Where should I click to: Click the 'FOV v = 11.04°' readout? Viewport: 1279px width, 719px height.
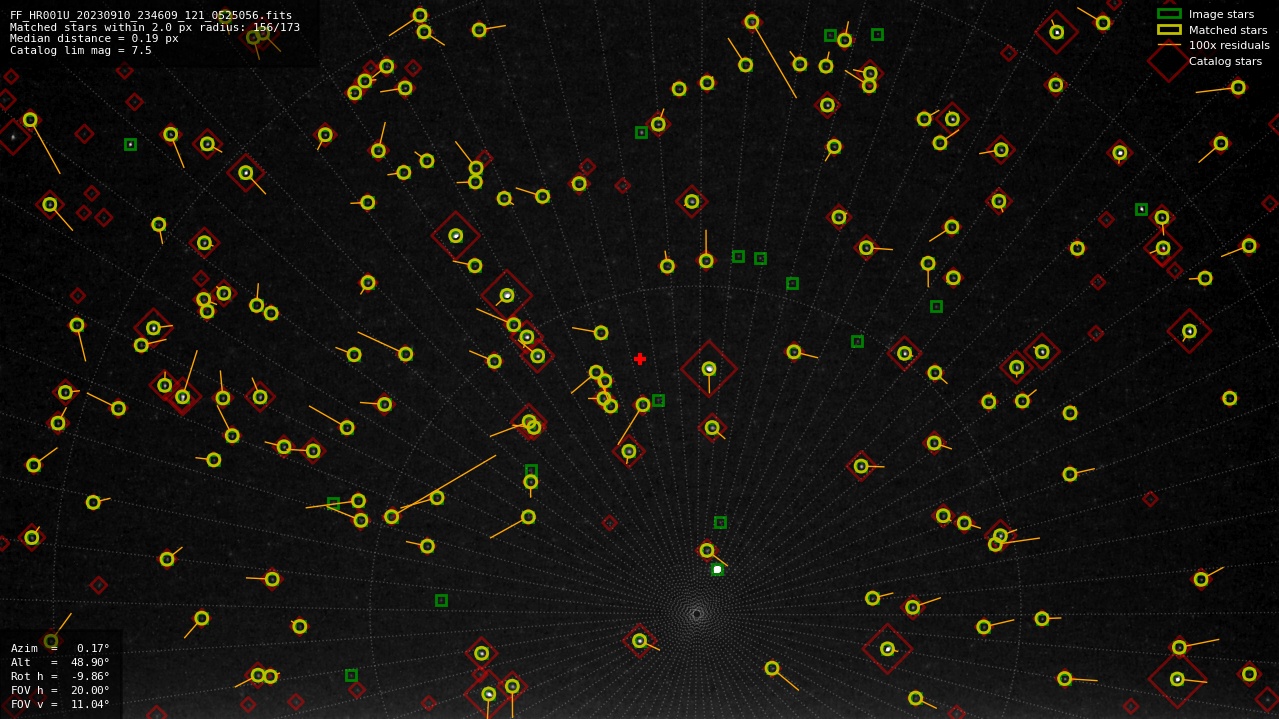coord(60,704)
